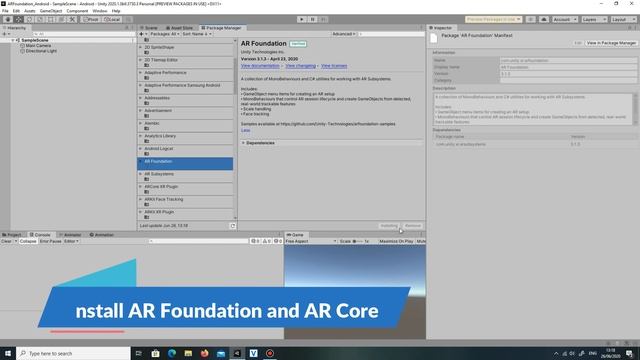This screenshot has width=640, height=360.
Task: Click the Step frame button
Action: [x=323, y=19]
